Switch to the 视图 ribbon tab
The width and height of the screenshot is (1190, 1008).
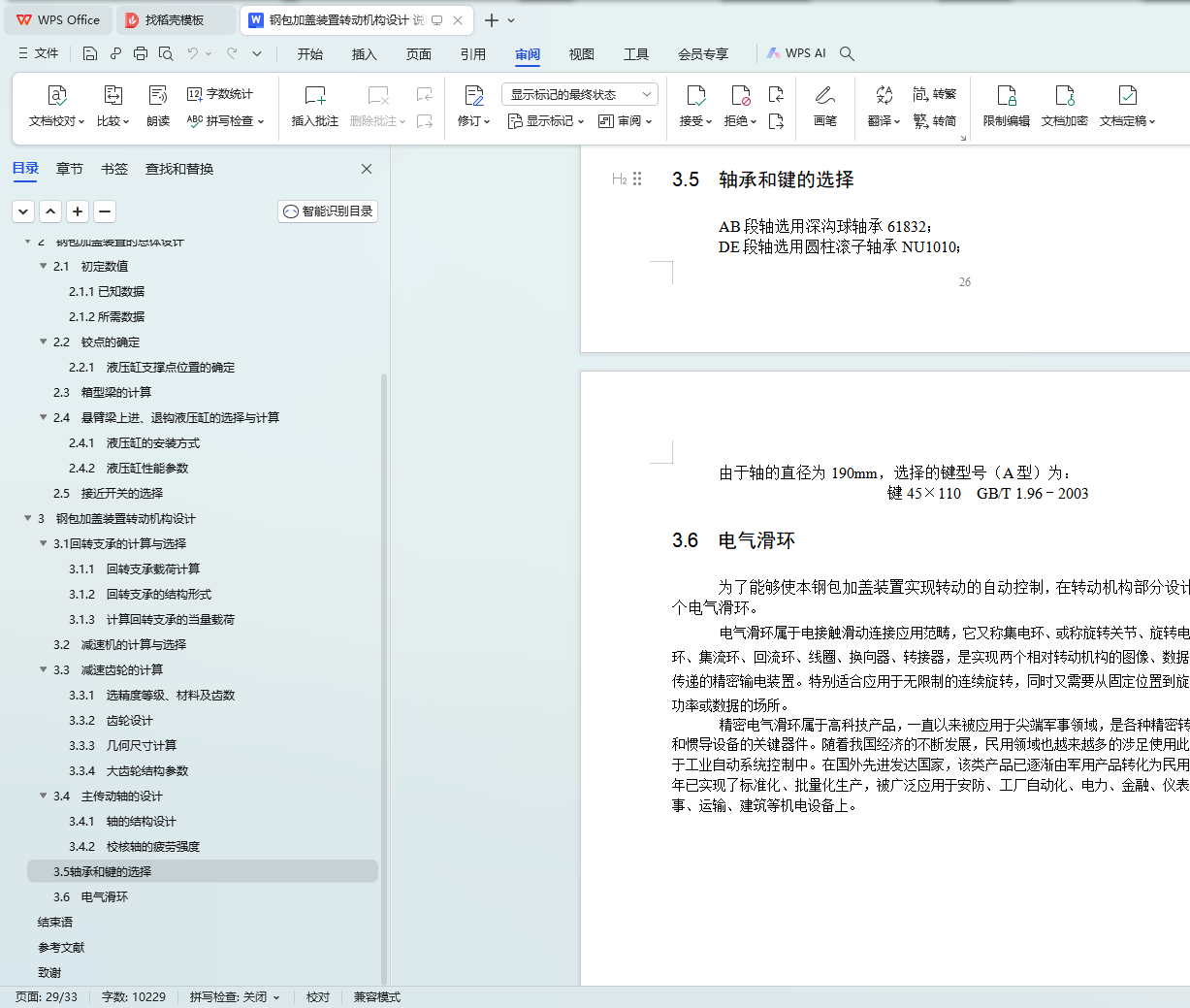click(582, 54)
